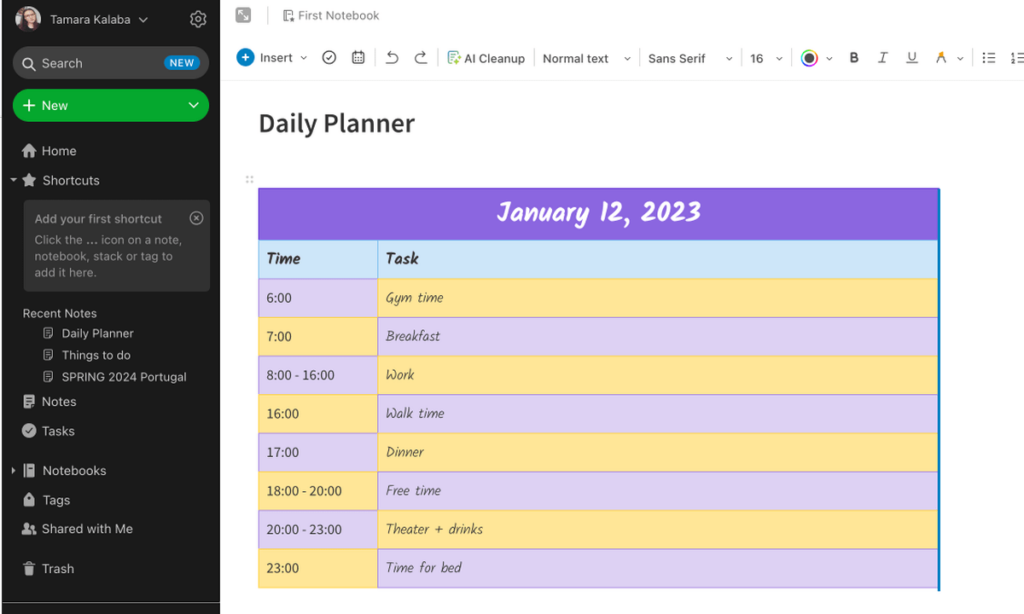Toggle bold formatting
The image size is (1024, 614).
[x=854, y=58]
